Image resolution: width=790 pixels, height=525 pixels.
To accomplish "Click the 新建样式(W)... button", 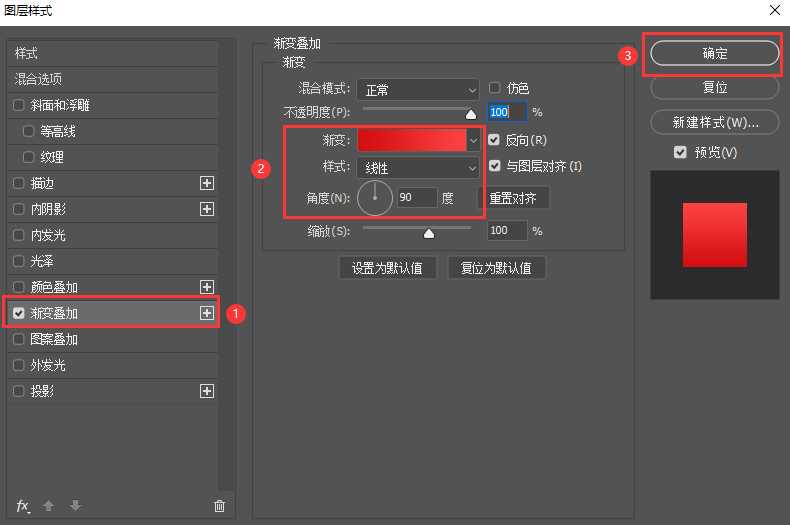I will click(715, 122).
